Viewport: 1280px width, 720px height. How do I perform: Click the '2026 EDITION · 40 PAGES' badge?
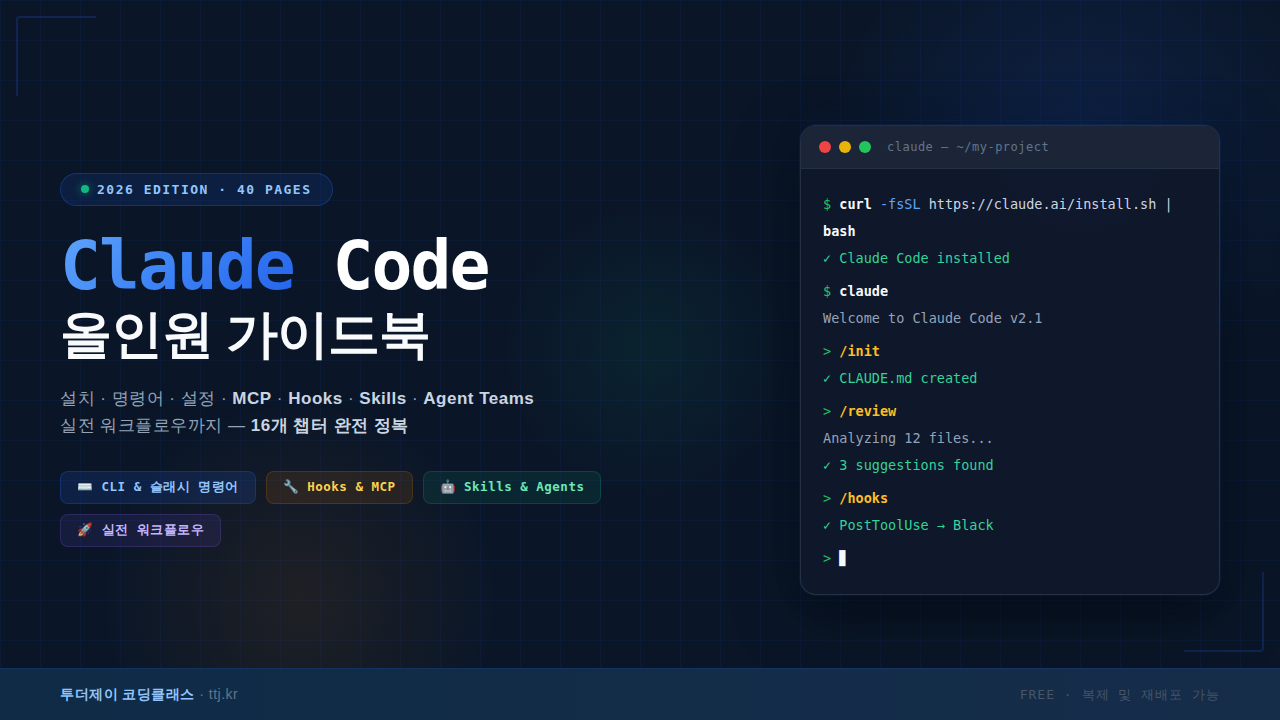click(196, 189)
